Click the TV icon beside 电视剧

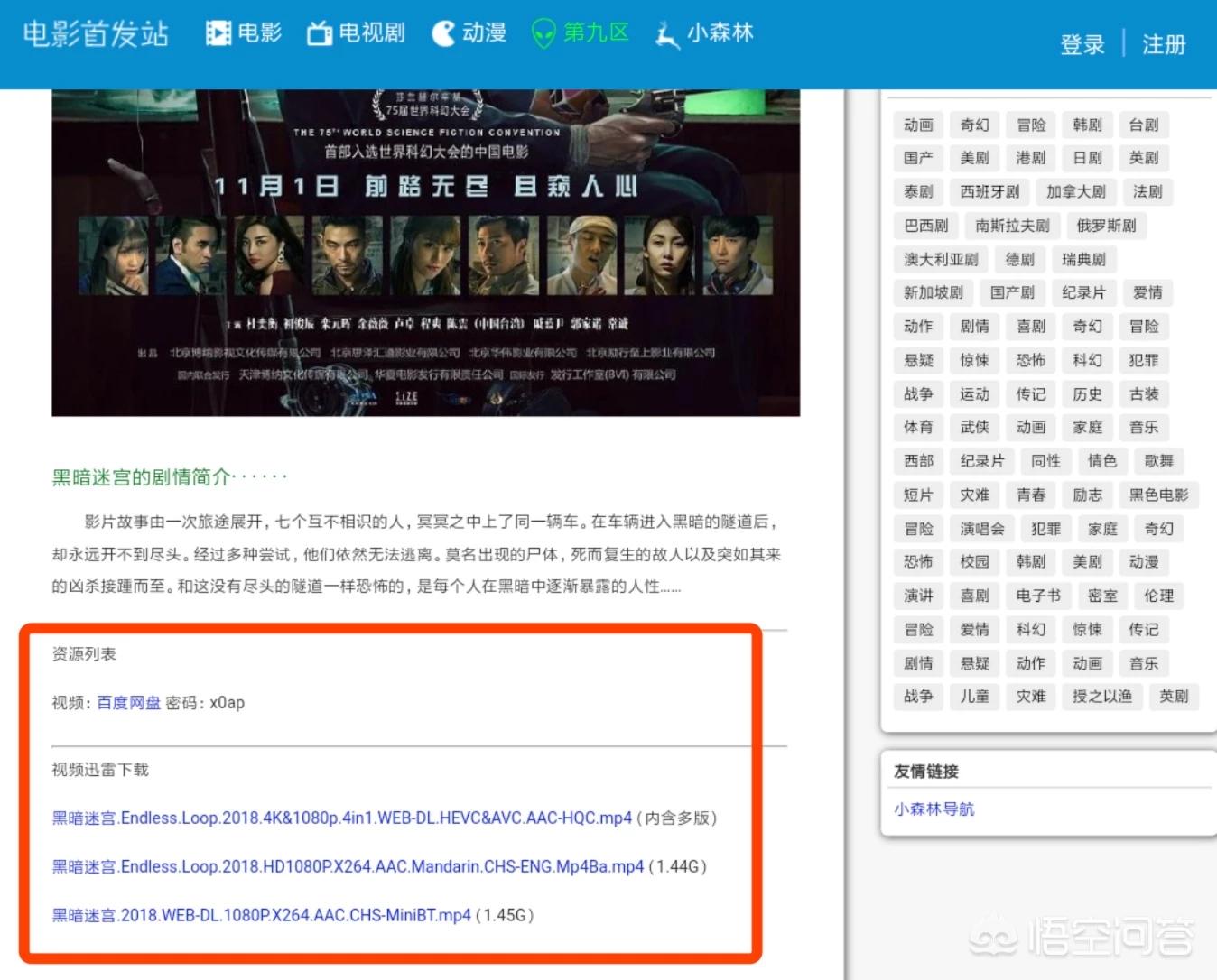point(320,33)
